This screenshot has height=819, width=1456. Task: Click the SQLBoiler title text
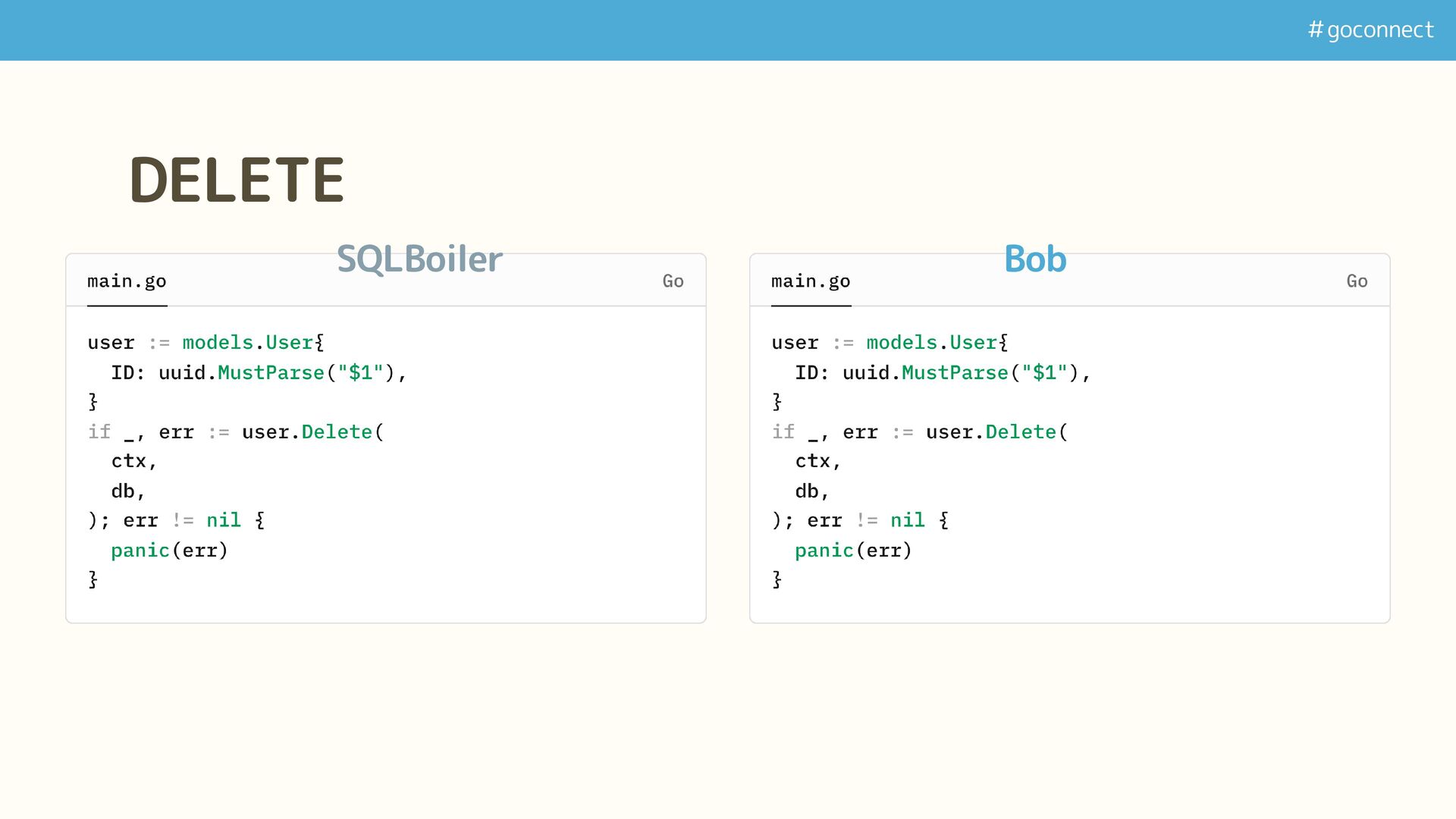419,259
